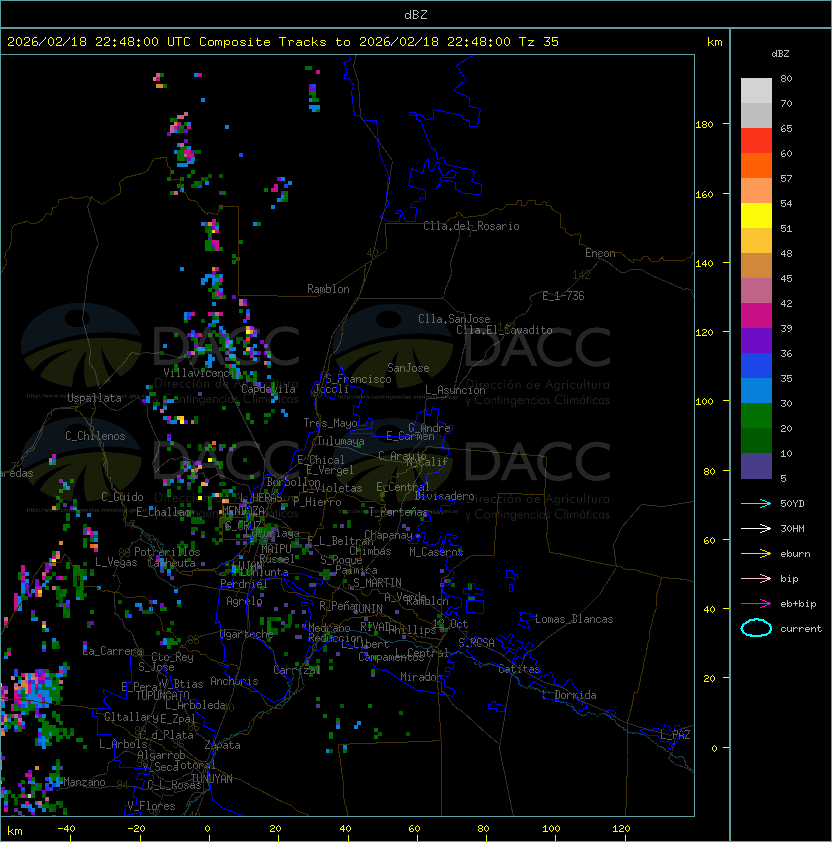Click the 180 km y-axis tick label
The width and height of the screenshot is (832, 842).
[704, 125]
